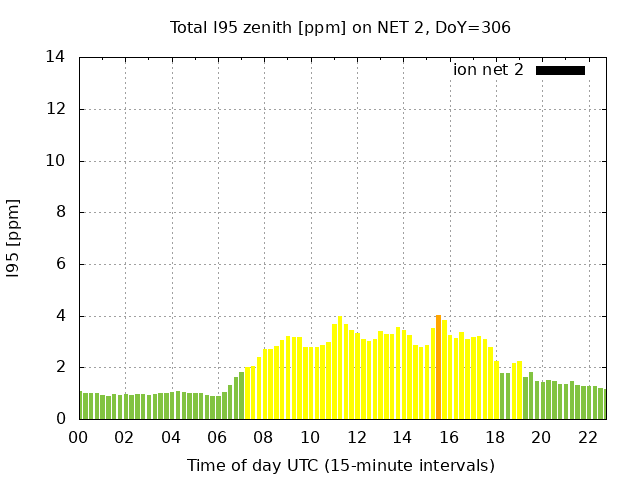The height and width of the screenshot is (480, 640).
Task: Select the "4" label on the y-axis
Action: pyautogui.click(x=62, y=316)
